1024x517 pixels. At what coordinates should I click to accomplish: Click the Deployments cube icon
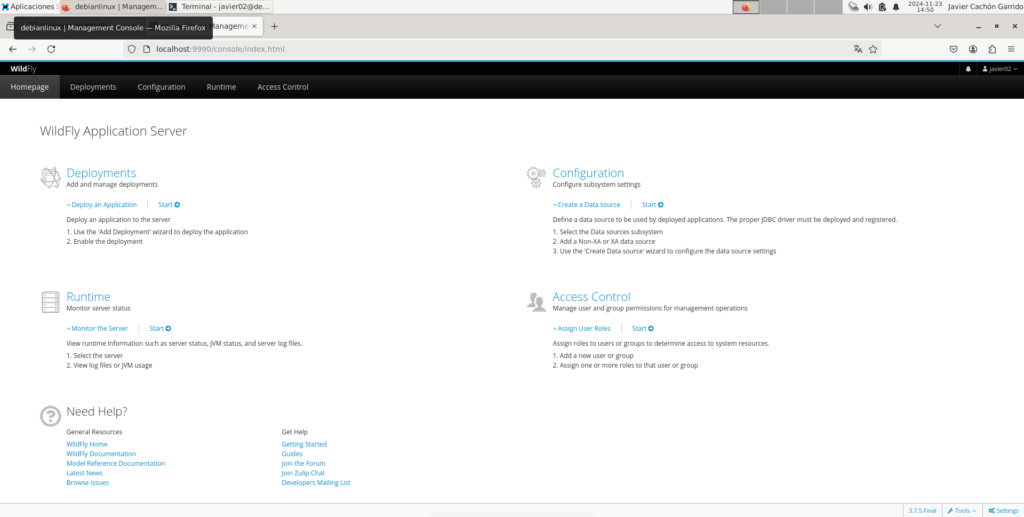[x=50, y=178]
